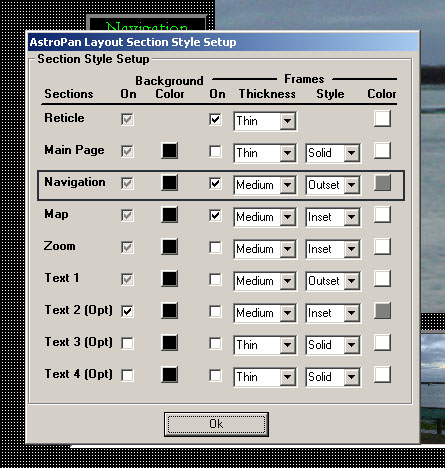This screenshot has height=468, width=445.
Task: Enable Text 2 (Opt) frame On checkbox
Action: tap(215, 311)
